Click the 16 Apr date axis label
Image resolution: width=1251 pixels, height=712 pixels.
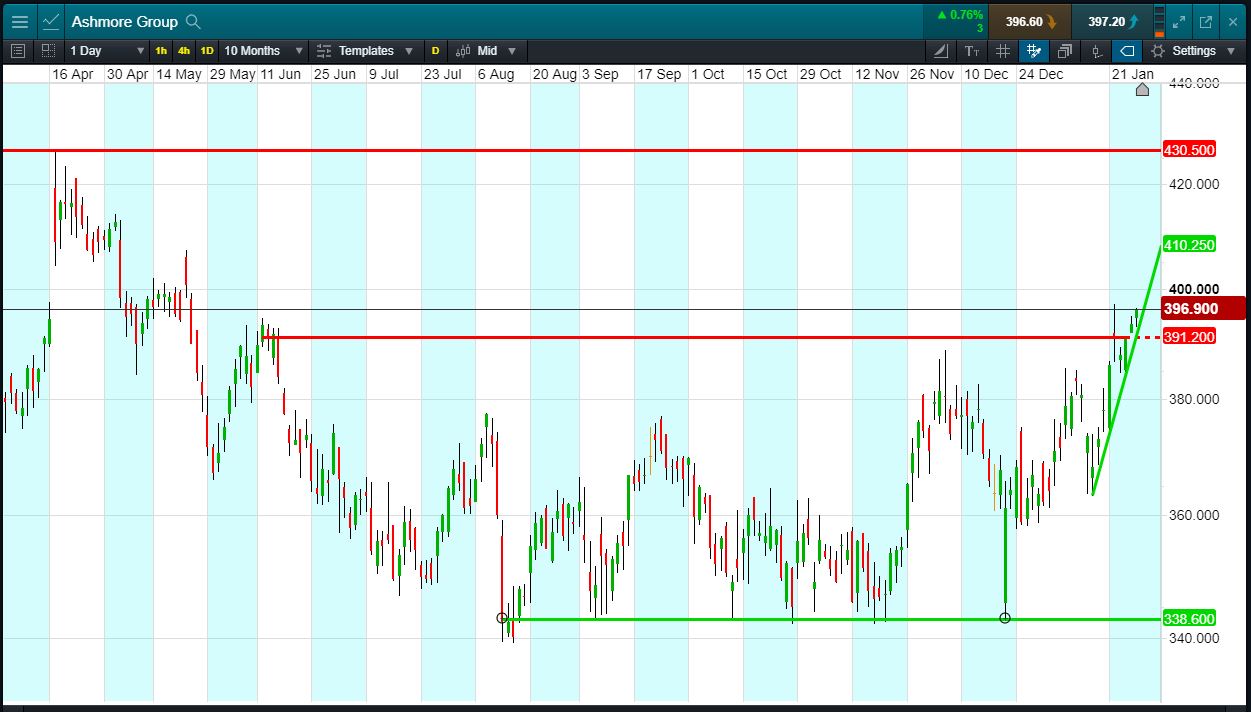tap(73, 74)
